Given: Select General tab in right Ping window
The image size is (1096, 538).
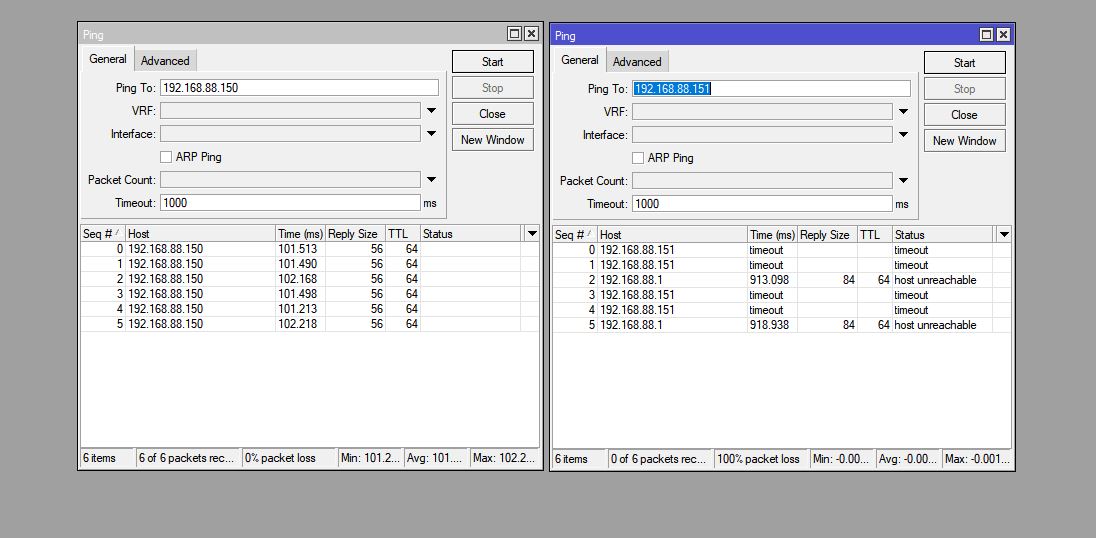Looking at the screenshot, I should coord(579,60).
